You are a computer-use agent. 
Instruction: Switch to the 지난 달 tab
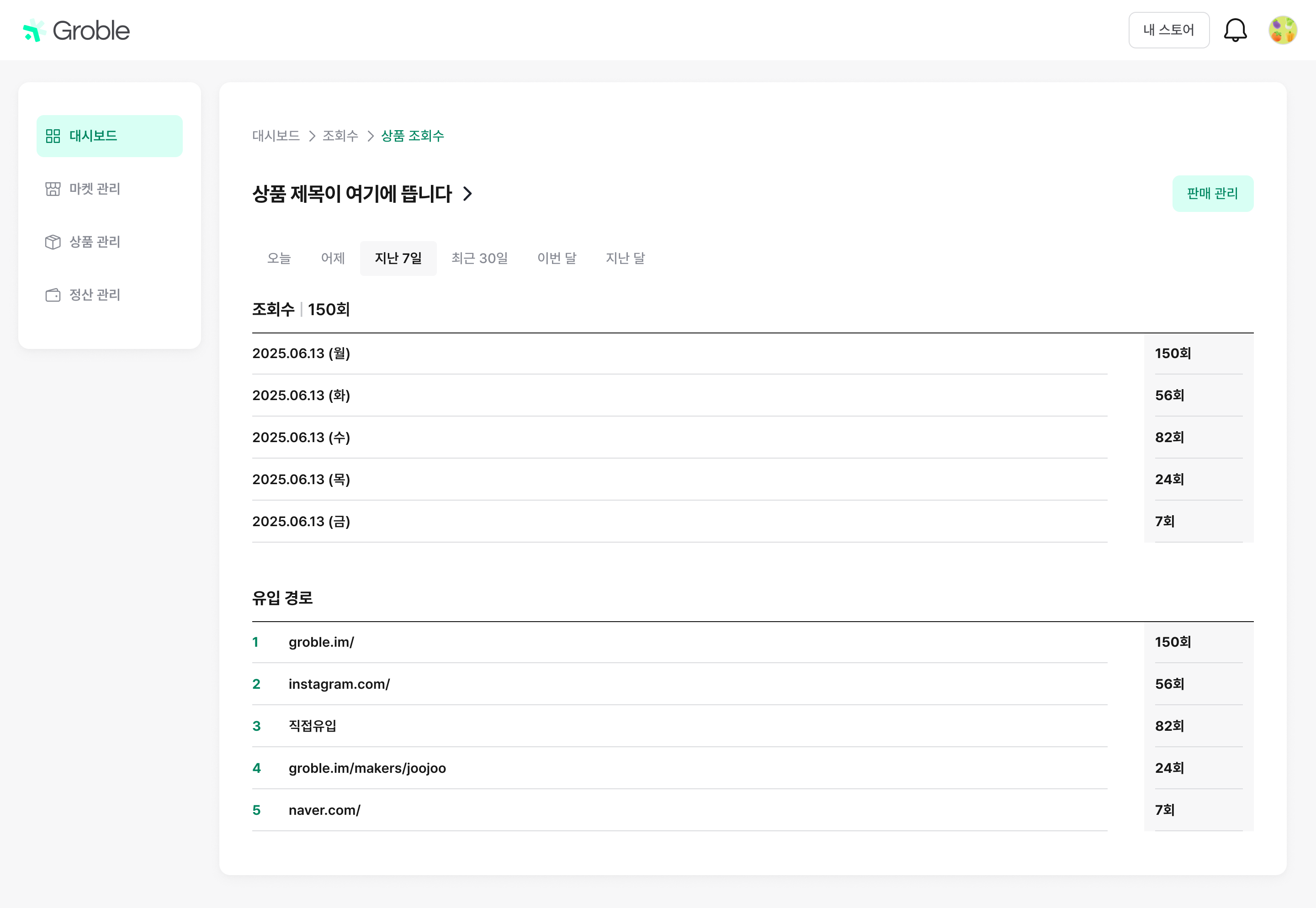click(625, 259)
